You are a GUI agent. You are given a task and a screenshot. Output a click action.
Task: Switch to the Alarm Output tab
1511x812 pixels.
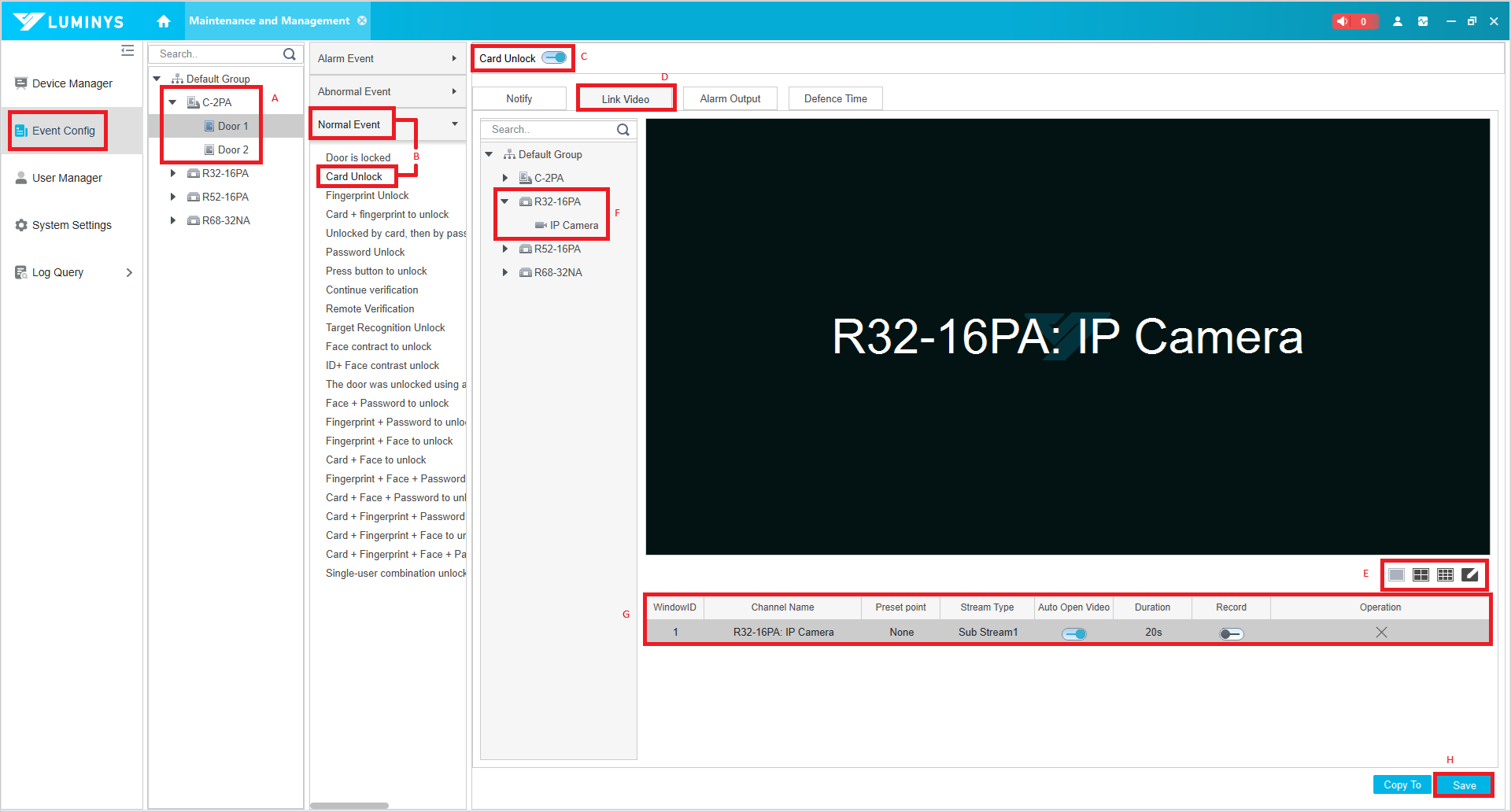pos(730,98)
